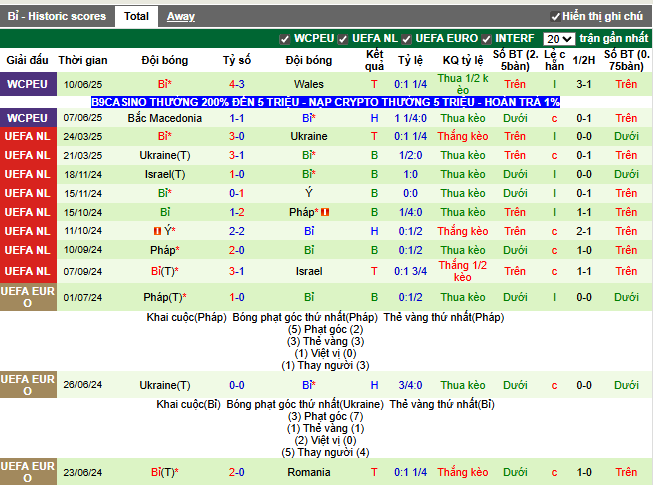The height and width of the screenshot is (485, 653).
Task: Select team name Bắc Macedonia
Action: [x=164, y=118]
